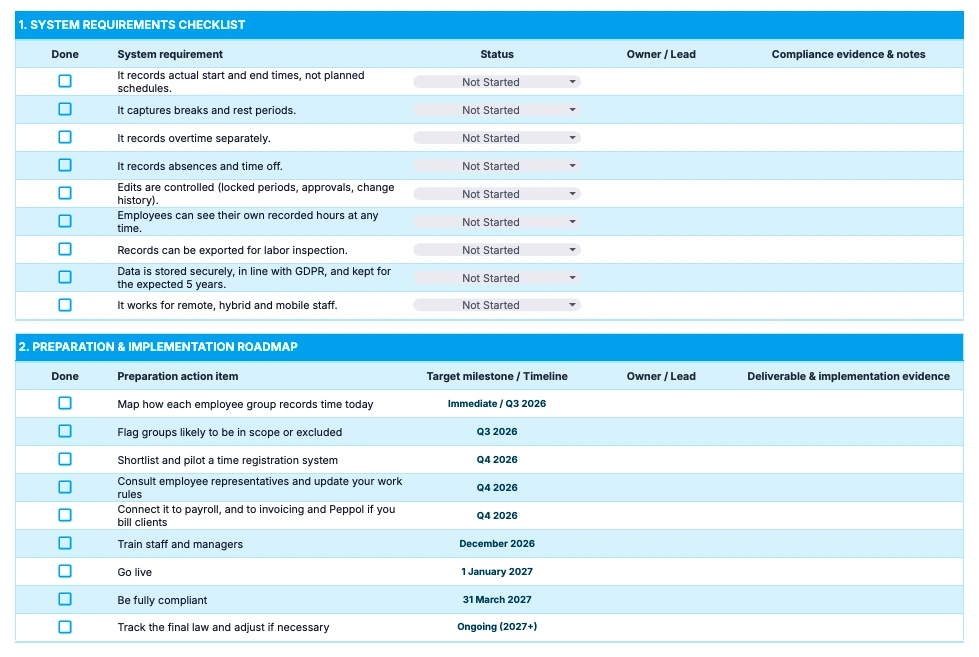Select 'Deliverable & implementation evidence' header
Viewport: 979px width, 657px height.
coord(849,377)
